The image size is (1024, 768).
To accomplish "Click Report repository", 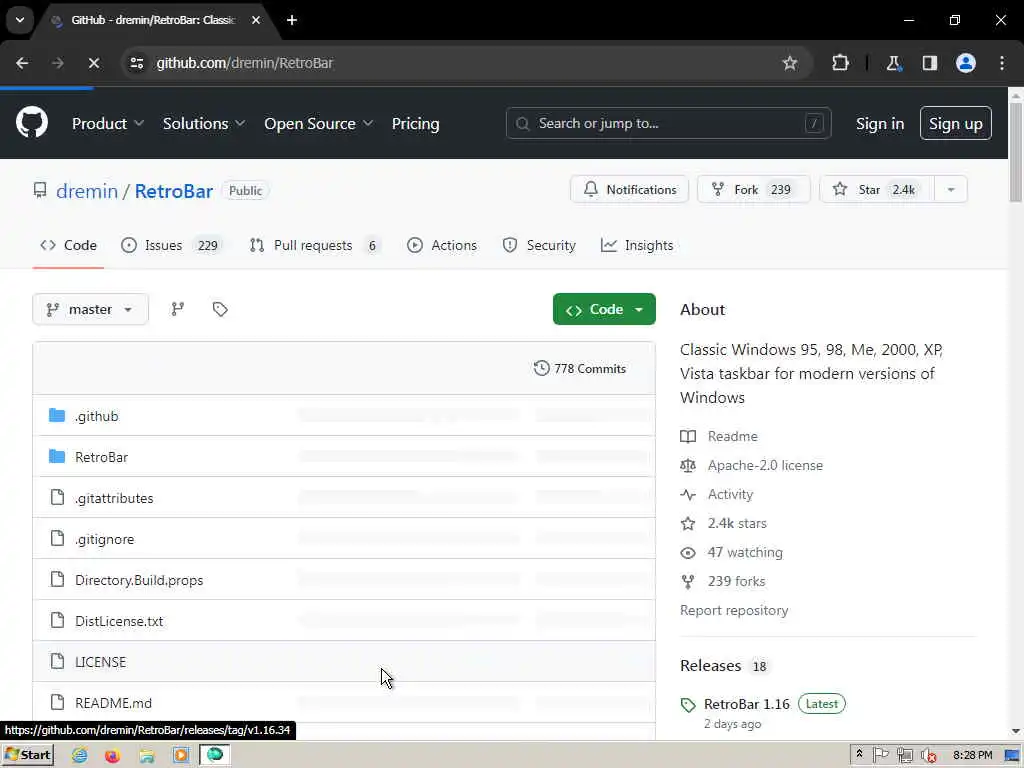I will [x=734, y=610].
